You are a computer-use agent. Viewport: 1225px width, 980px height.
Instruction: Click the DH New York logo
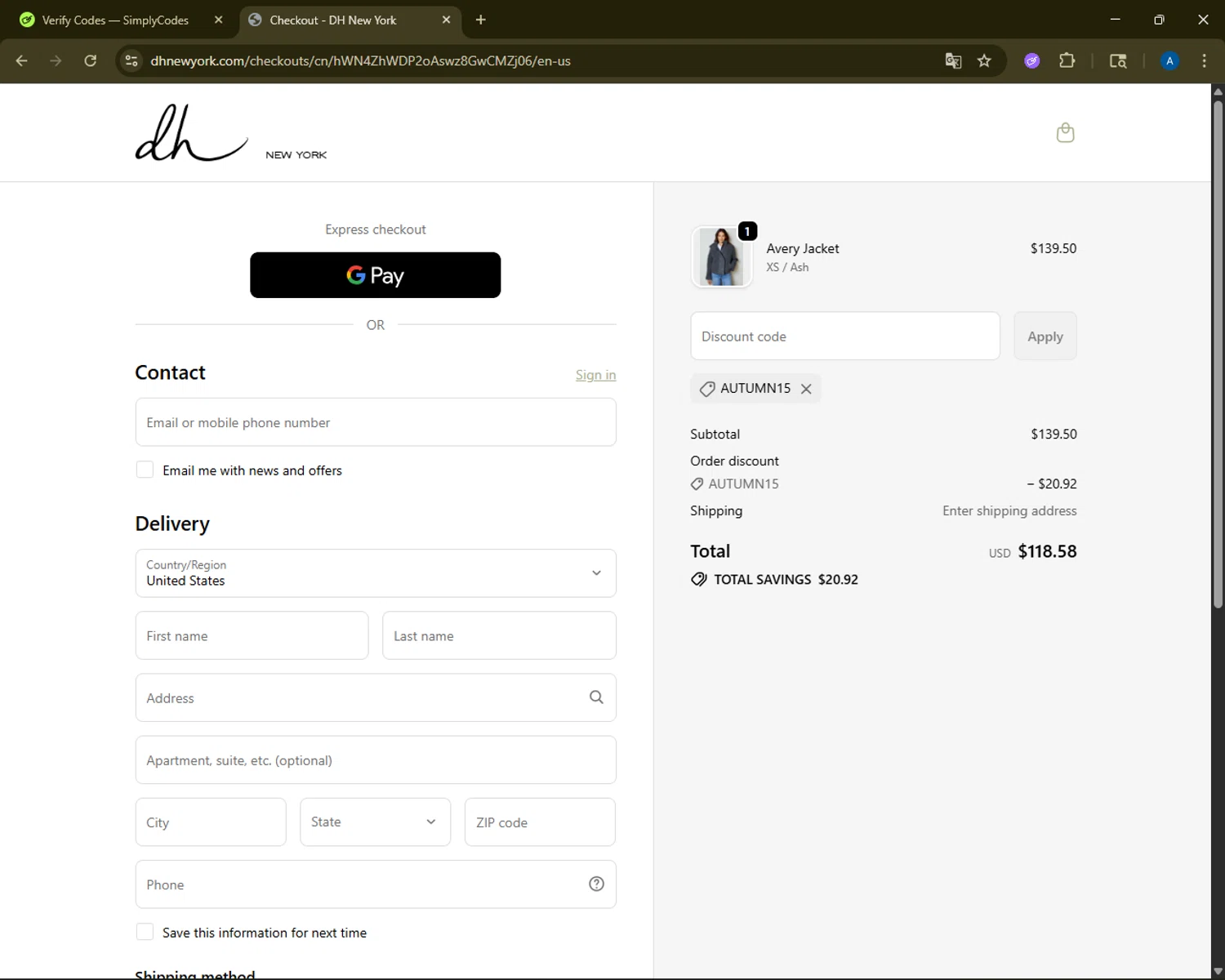coord(231,132)
